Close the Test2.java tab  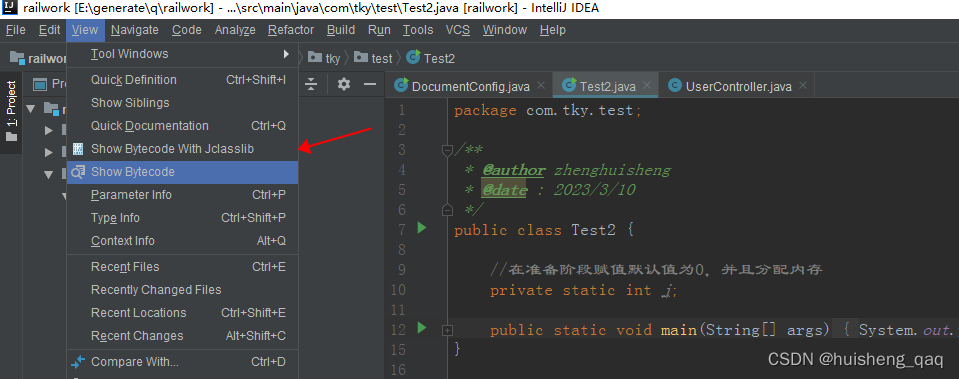[647, 86]
